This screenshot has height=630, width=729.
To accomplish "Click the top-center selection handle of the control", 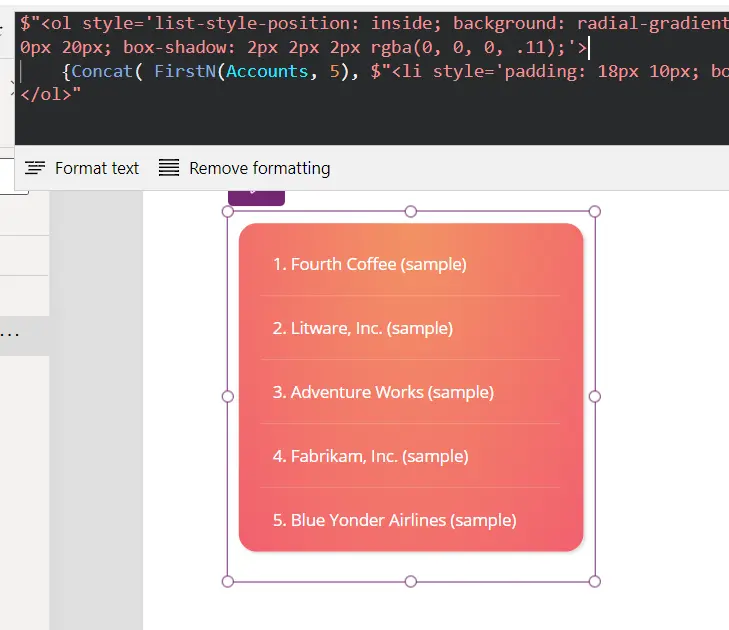I will pyautogui.click(x=411, y=212).
